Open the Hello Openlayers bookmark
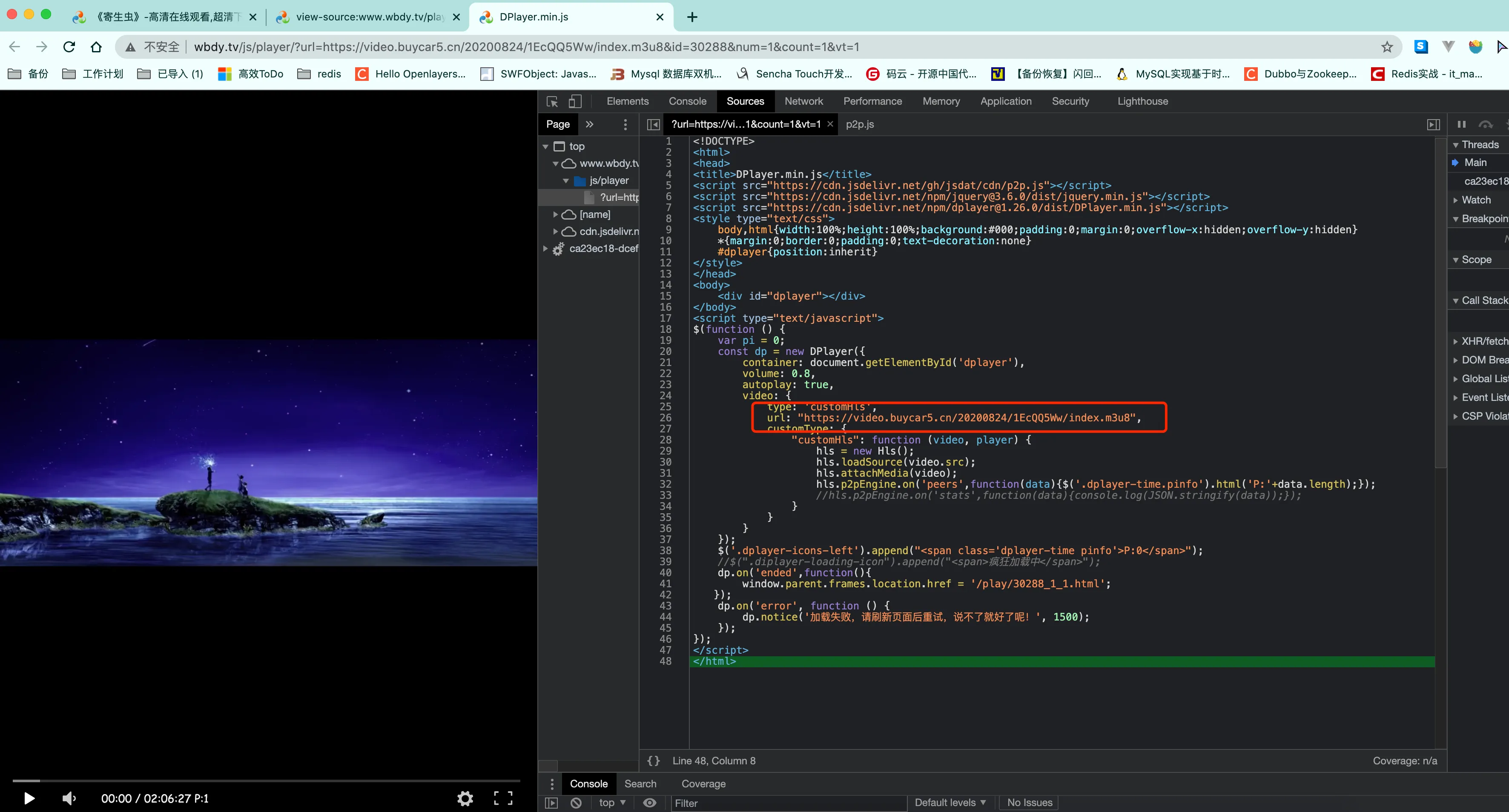Viewport: 1509px width, 812px height. pyautogui.click(x=410, y=74)
